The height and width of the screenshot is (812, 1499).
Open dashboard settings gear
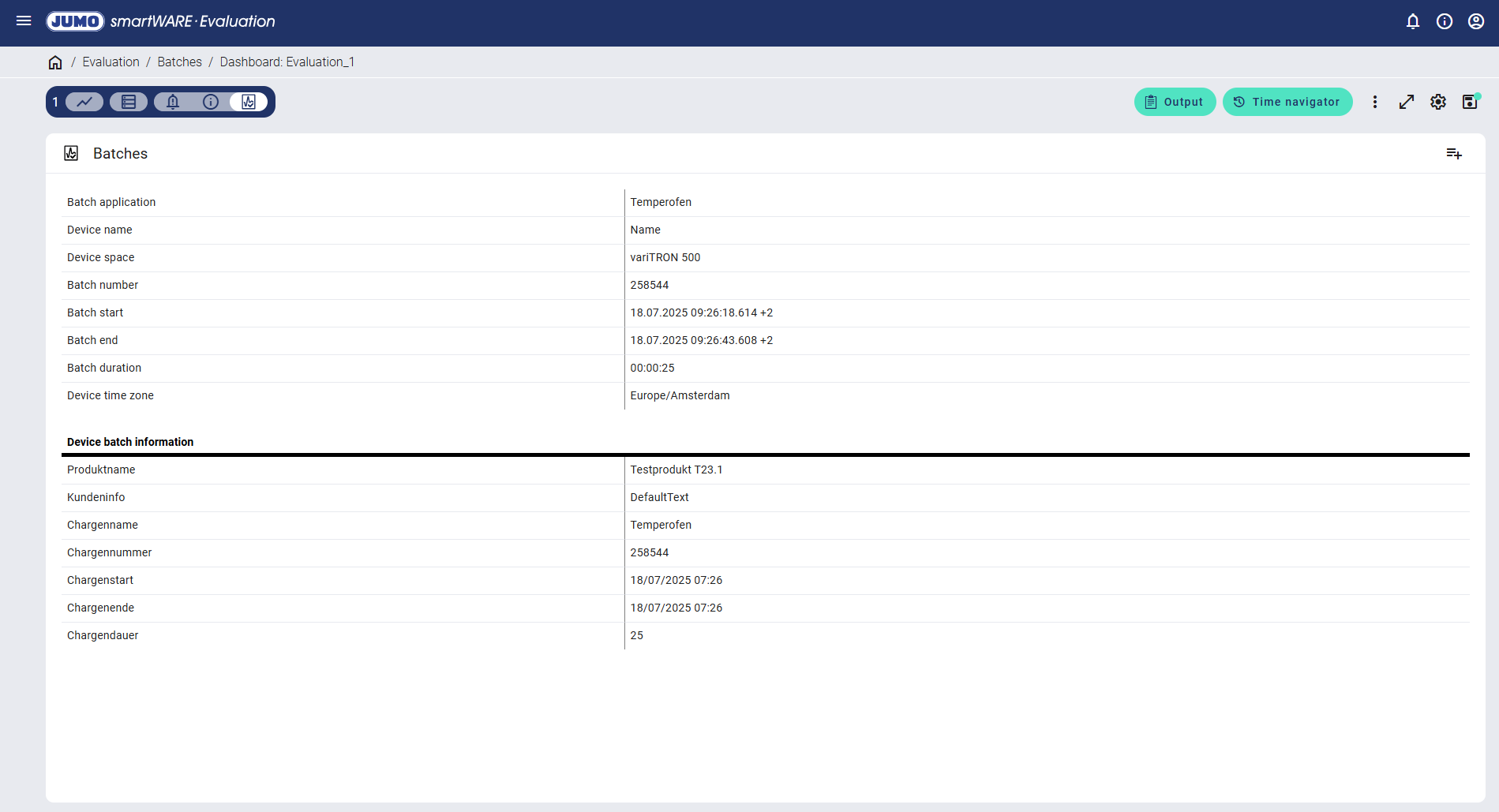1438,102
